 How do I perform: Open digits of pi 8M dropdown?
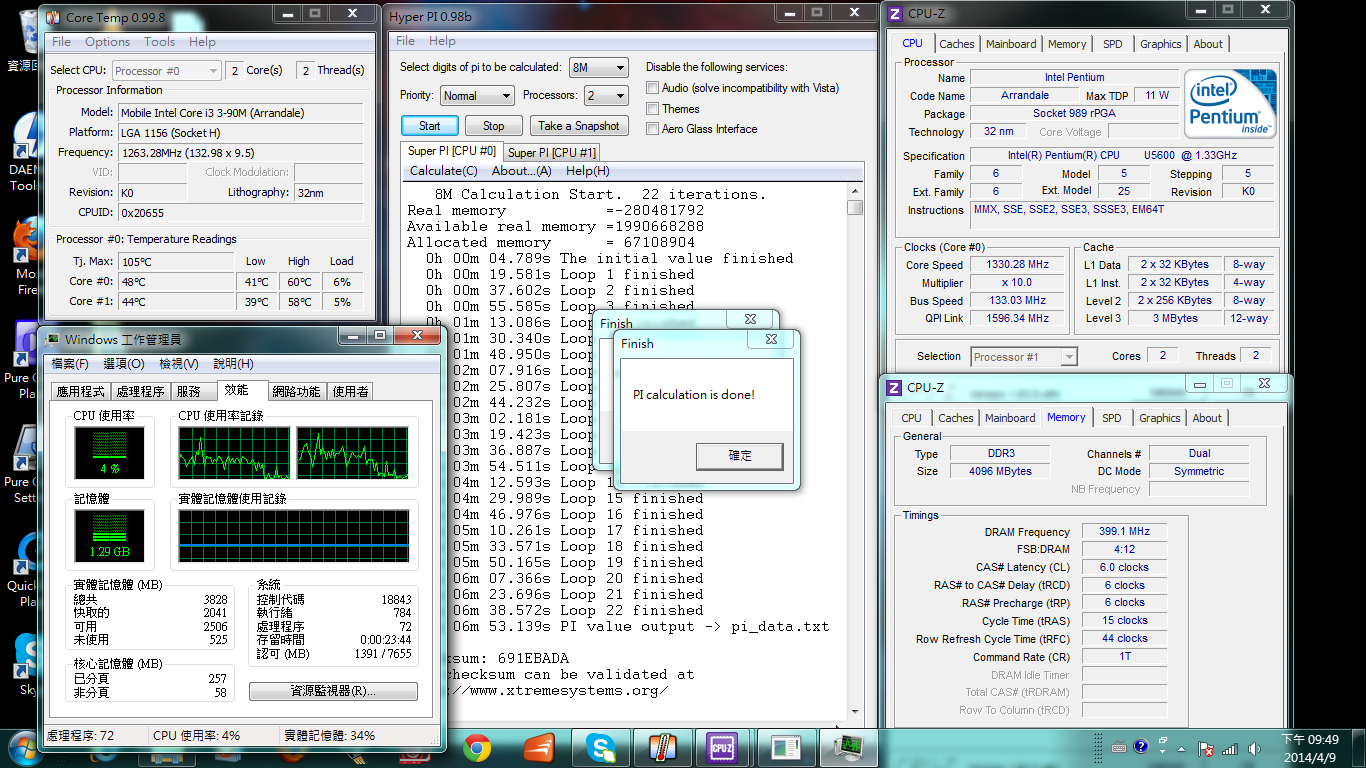tap(598, 67)
